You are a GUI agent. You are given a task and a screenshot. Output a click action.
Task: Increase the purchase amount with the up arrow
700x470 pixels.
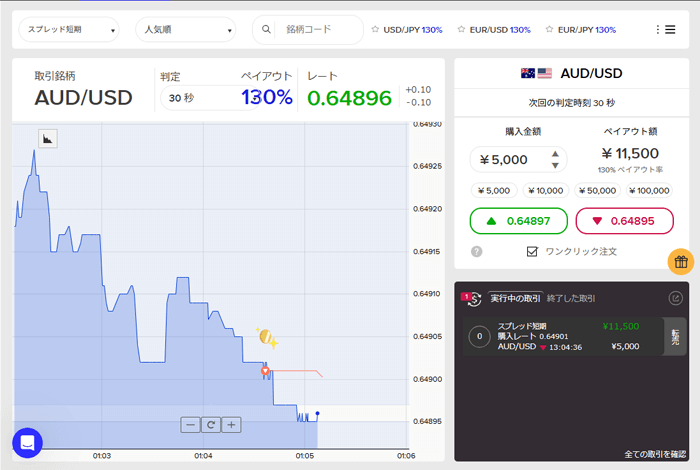point(555,154)
